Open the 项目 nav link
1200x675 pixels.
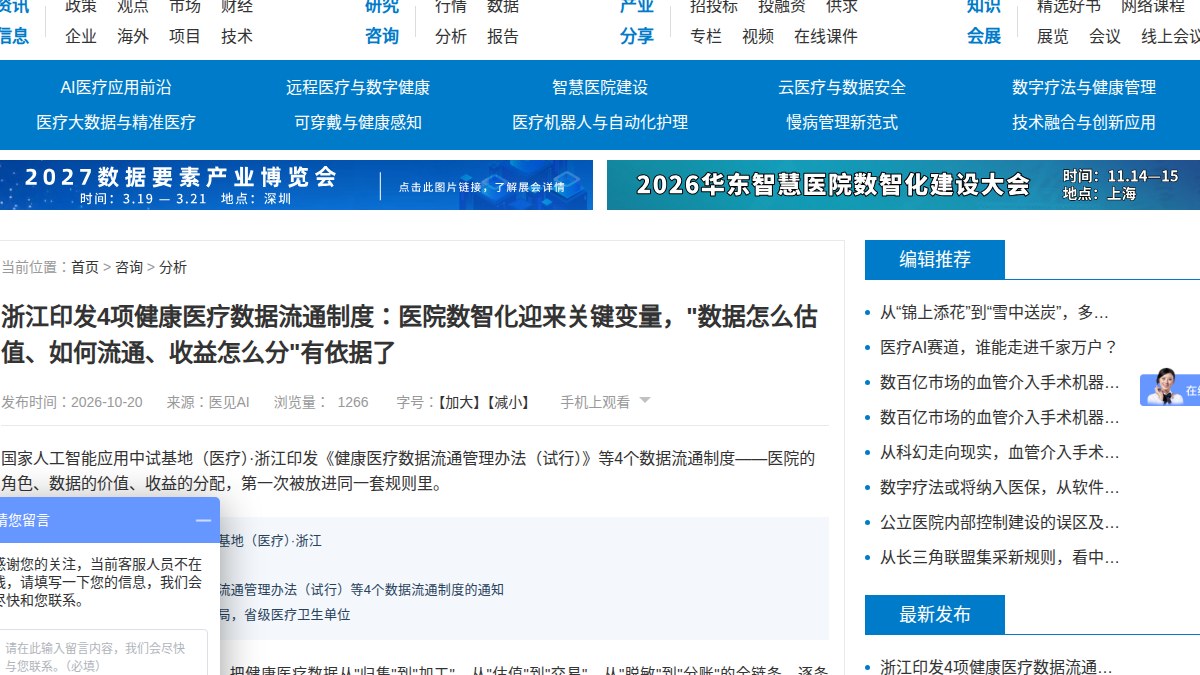tap(185, 36)
